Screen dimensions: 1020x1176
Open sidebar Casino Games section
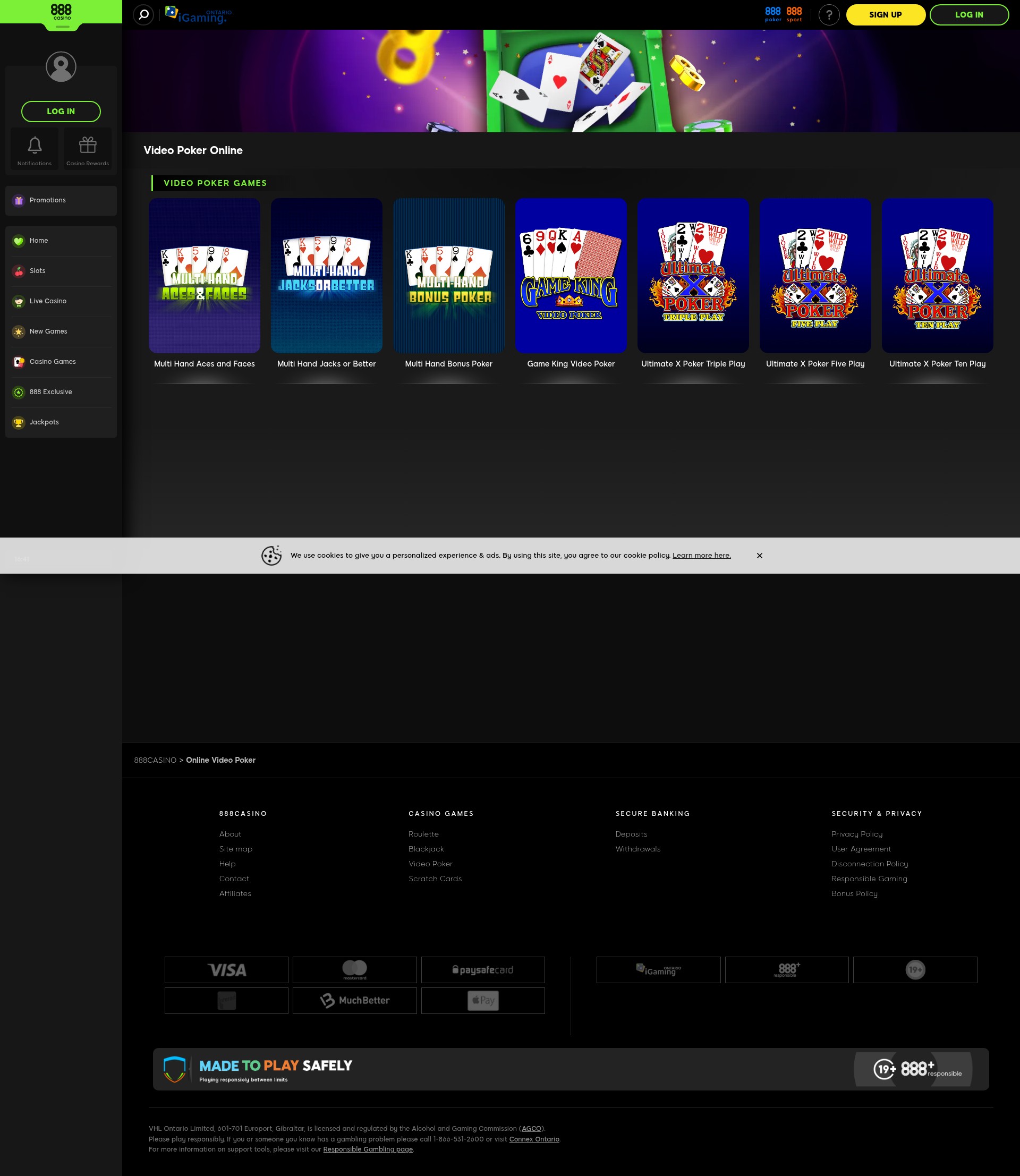coord(61,361)
